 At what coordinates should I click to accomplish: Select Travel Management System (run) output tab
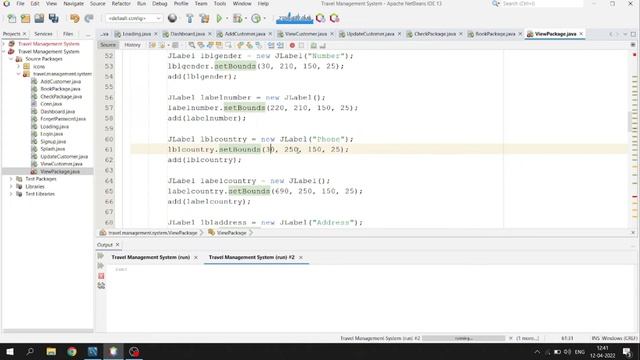(x=151, y=258)
